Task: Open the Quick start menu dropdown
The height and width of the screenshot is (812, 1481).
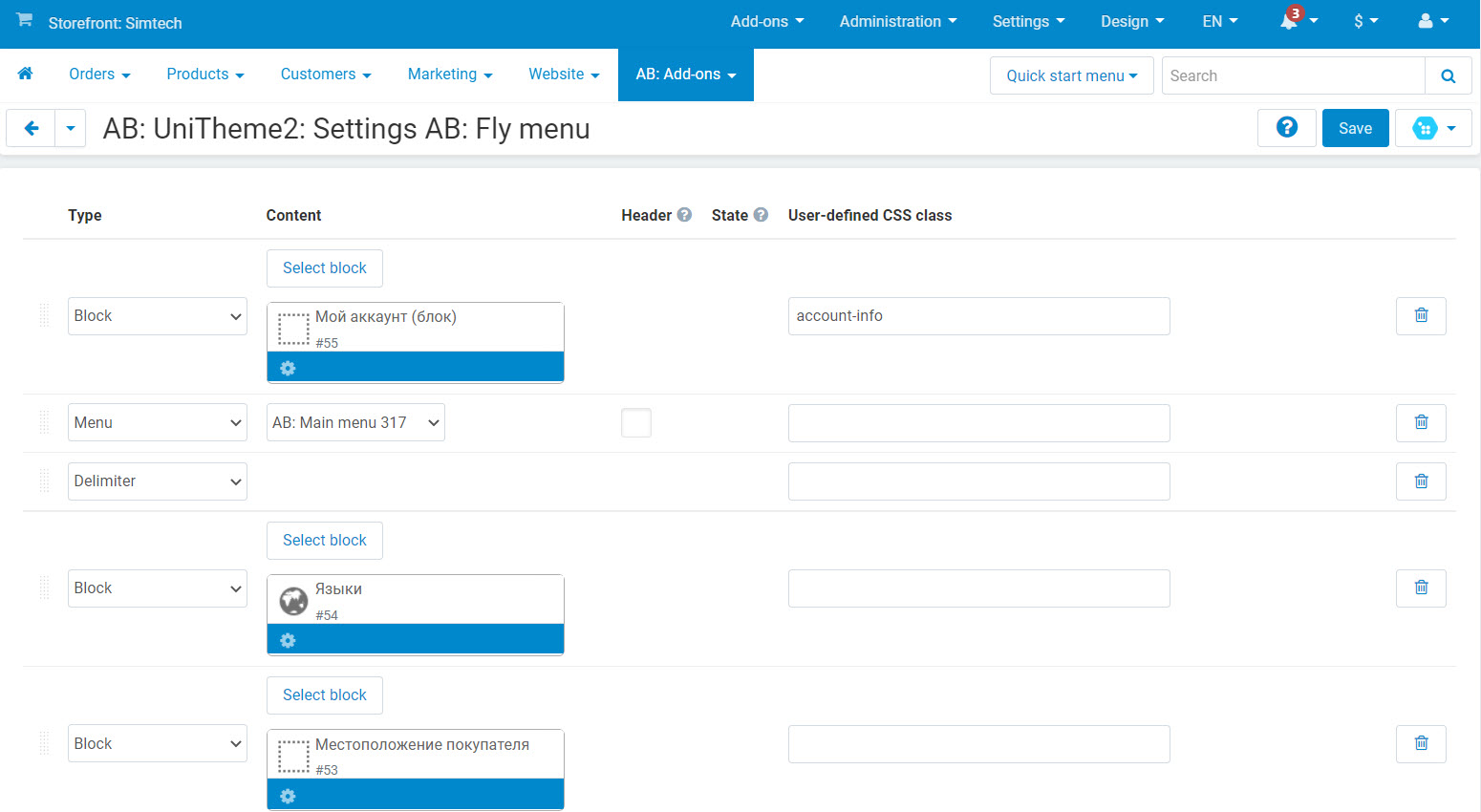Action: (x=1071, y=76)
